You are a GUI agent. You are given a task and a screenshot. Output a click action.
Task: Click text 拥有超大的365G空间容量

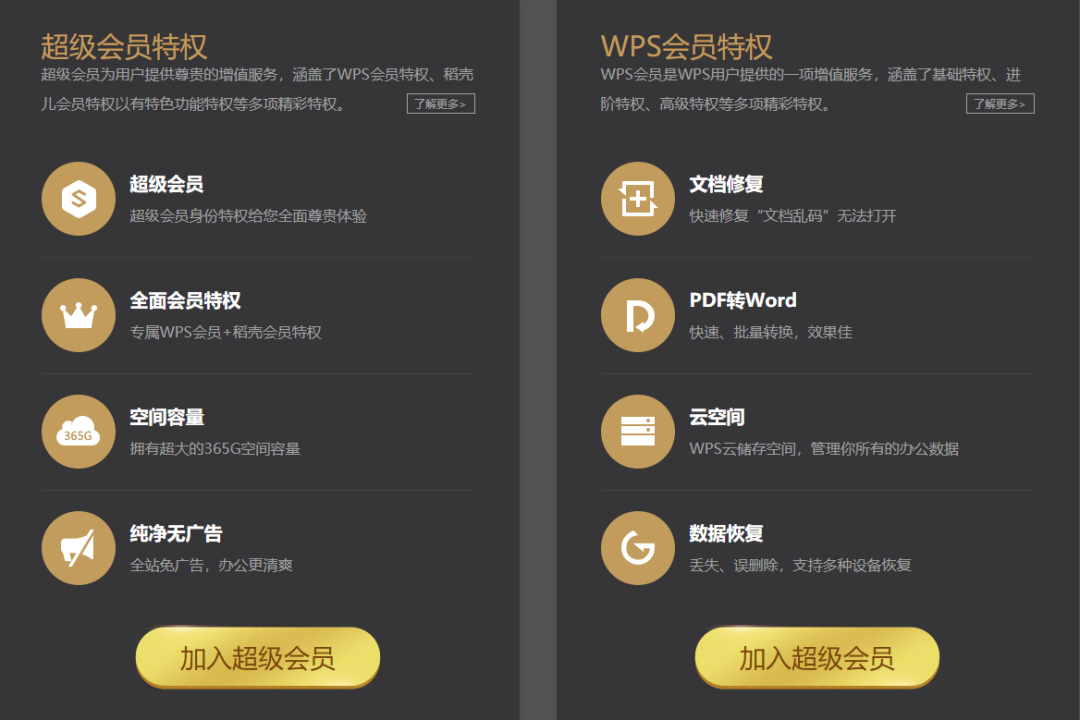[215, 449]
